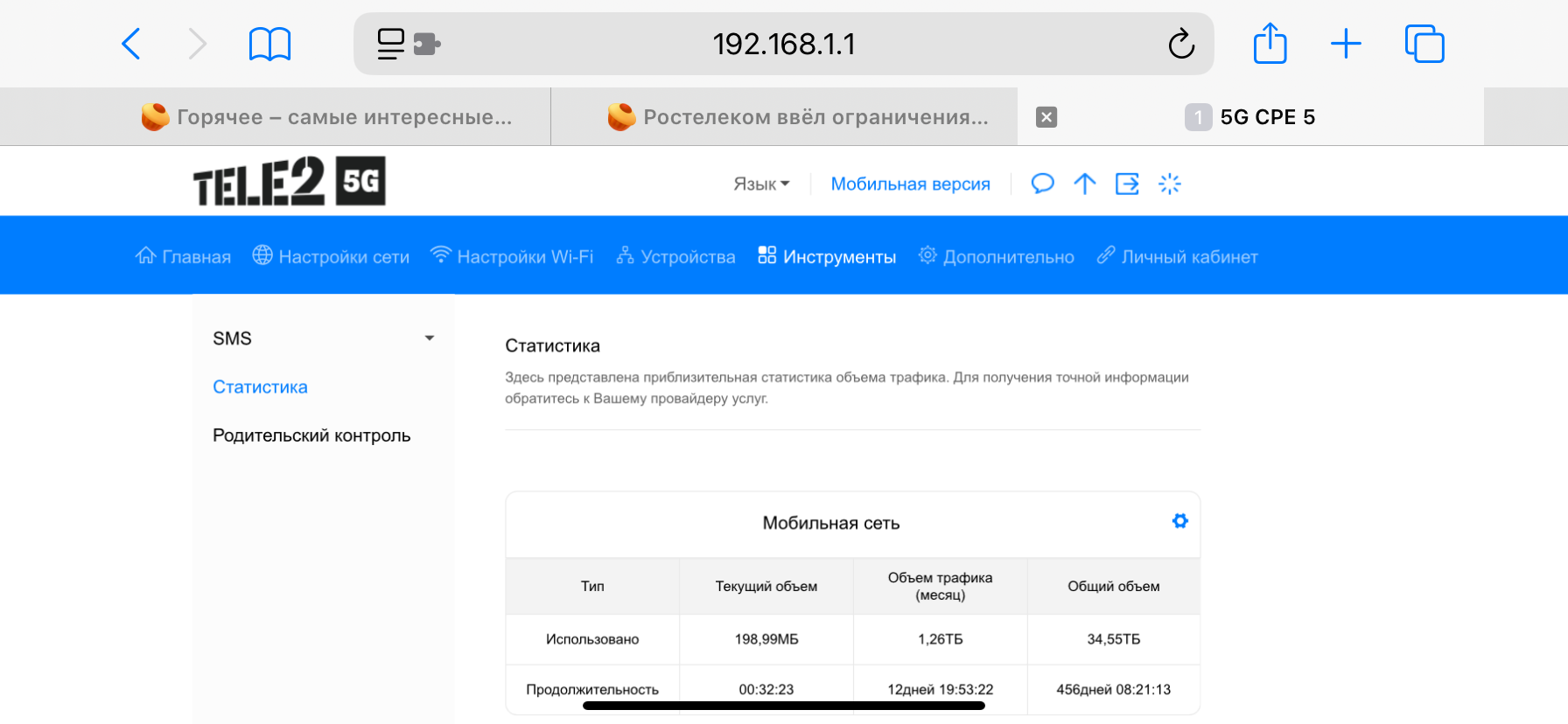1568x724 pixels.
Task: Click the Wi-Fi signal icon
Action: coord(441,254)
